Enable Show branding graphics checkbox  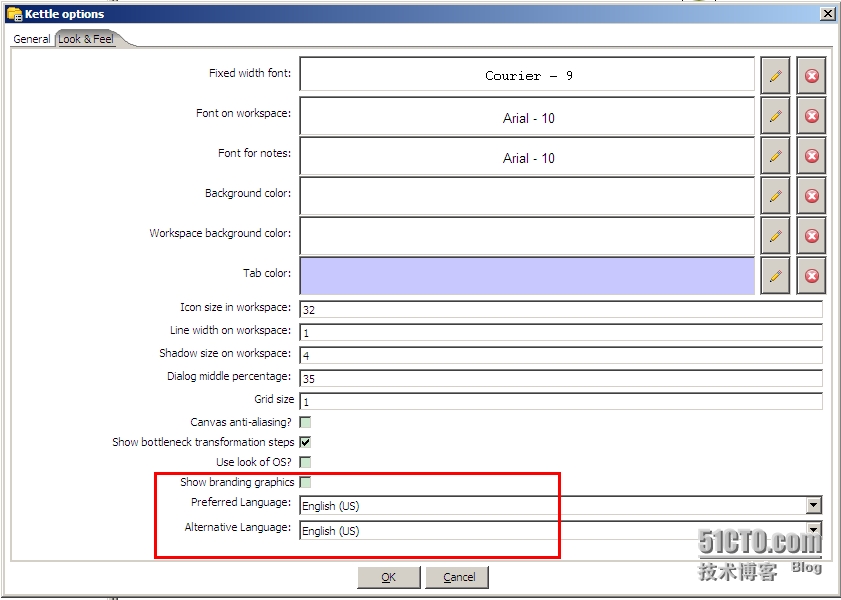305,482
